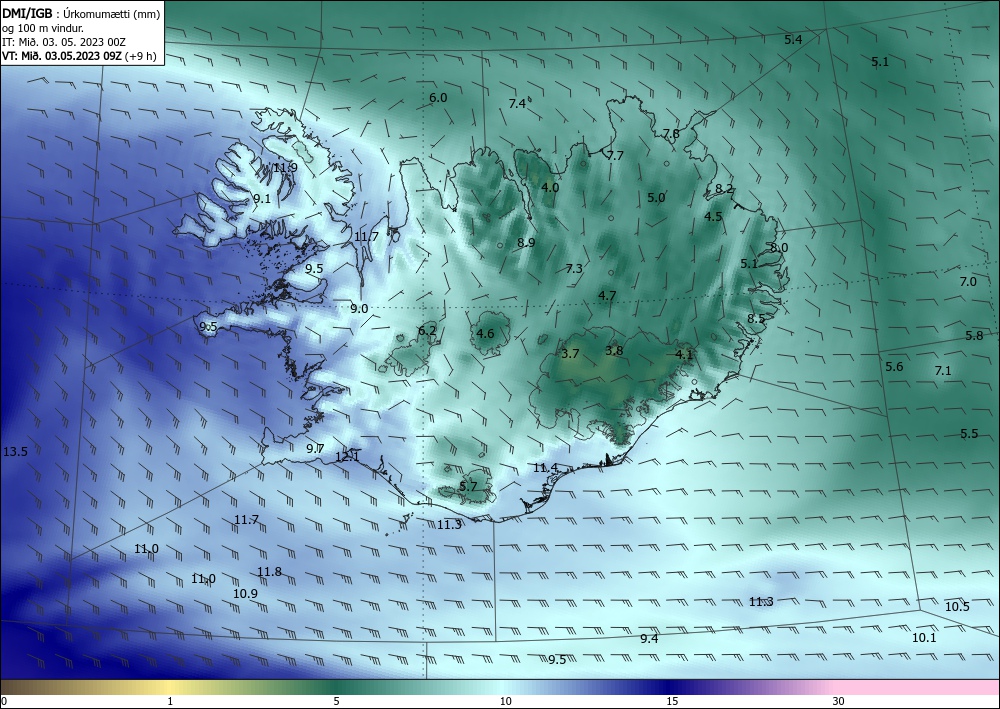This screenshot has width=1000, height=709.
Task: Click the 4.7 value on the map
Action: pos(607,295)
